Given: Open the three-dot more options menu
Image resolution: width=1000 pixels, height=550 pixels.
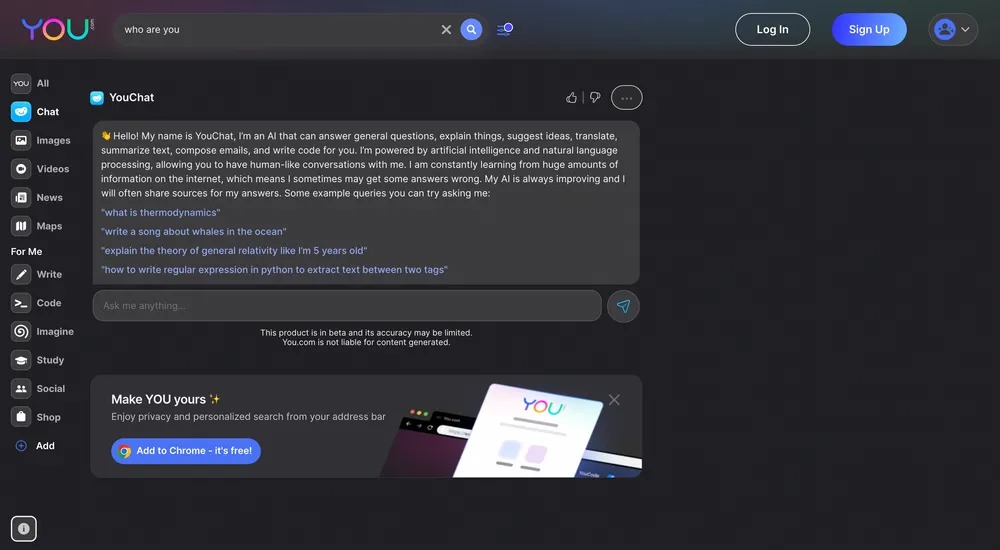Looking at the screenshot, I should pos(626,98).
